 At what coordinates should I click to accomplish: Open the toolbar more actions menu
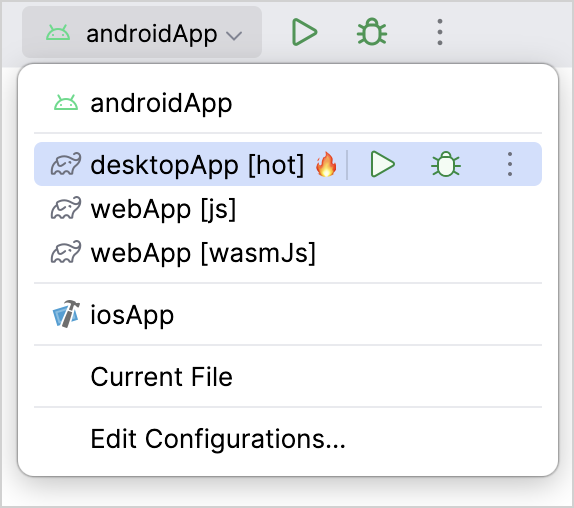[x=440, y=33]
